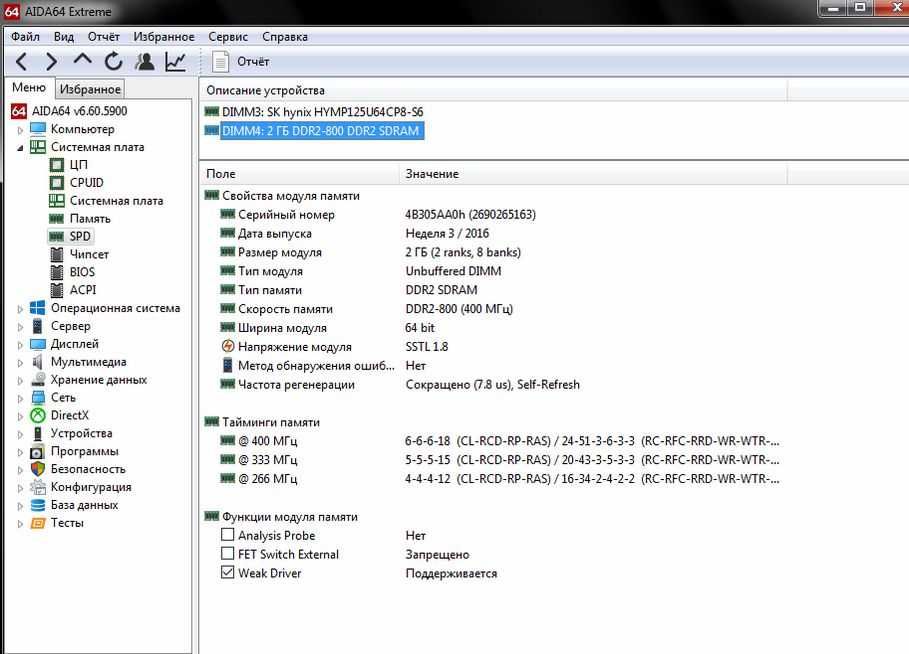Click the Компьютер monitor icon
This screenshot has height=654, width=909.
pos(38,129)
